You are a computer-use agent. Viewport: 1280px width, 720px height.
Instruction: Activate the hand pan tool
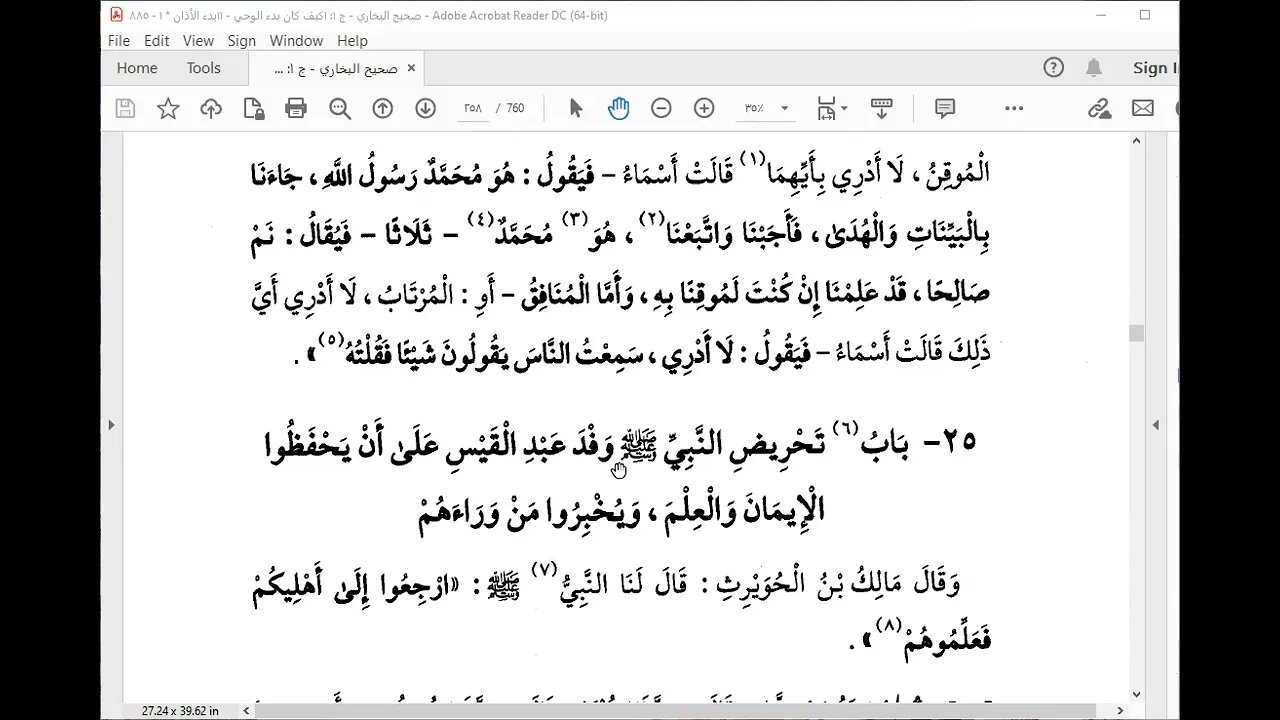pyautogui.click(x=618, y=108)
